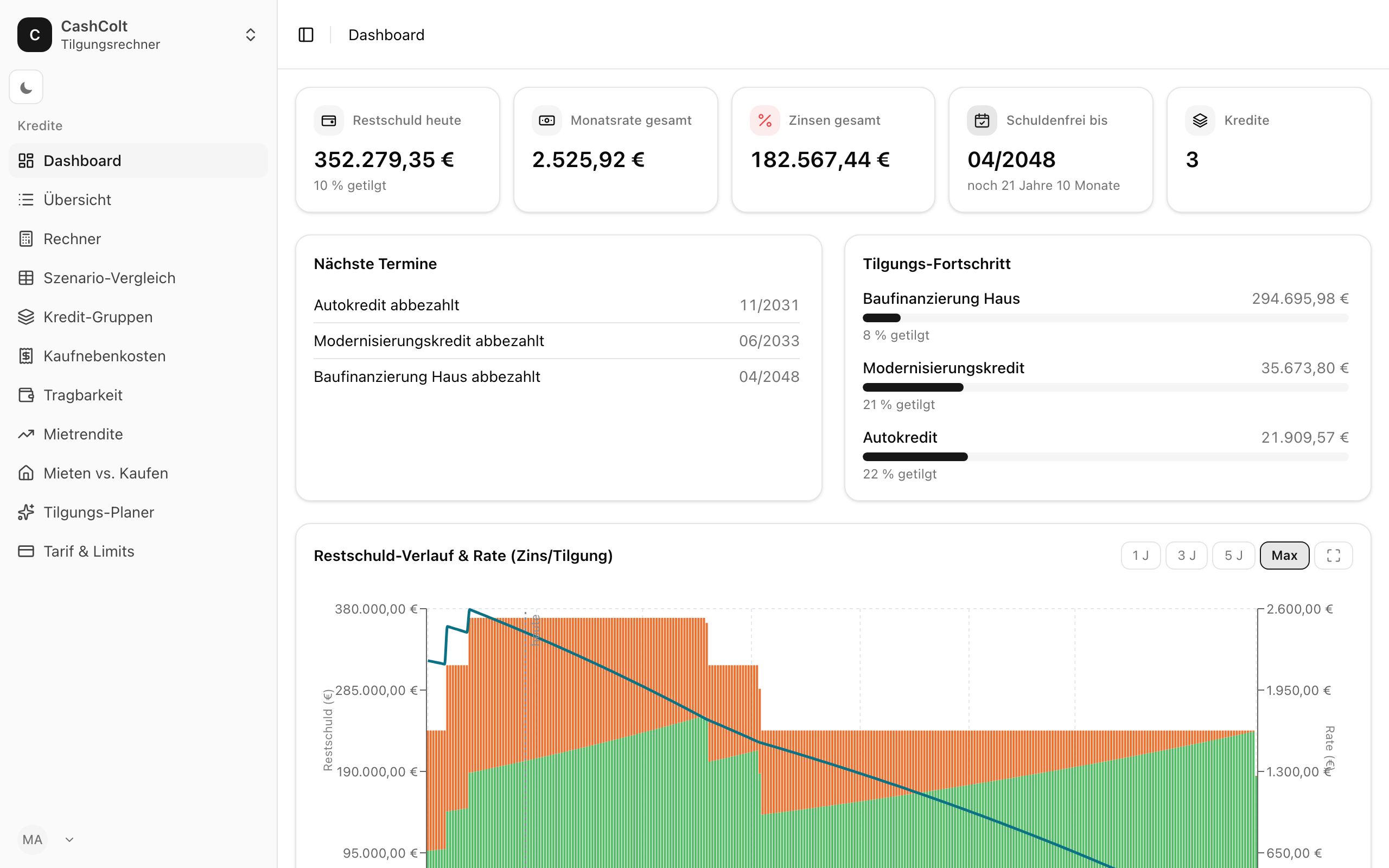Click the Rechner calculator icon
This screenshot has height=868, width=1389.
pyautogui.click(x=26, y=239)
